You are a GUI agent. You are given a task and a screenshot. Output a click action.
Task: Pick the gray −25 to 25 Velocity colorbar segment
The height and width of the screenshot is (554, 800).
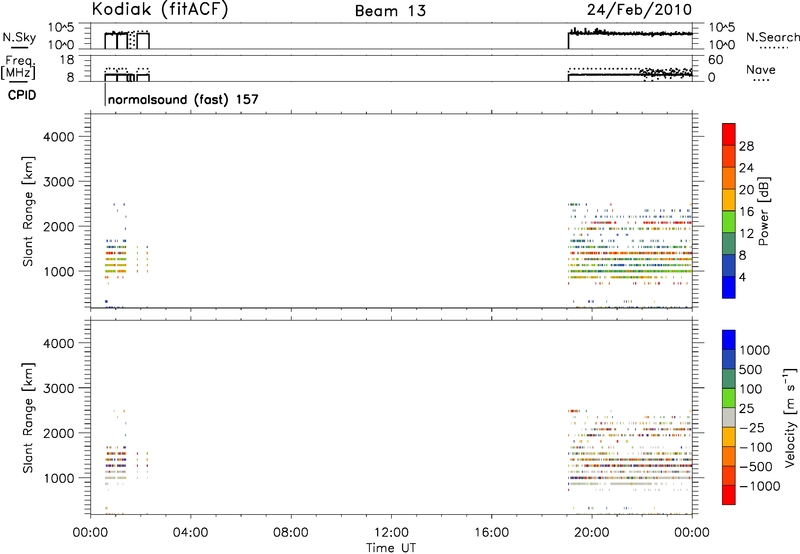729,418
